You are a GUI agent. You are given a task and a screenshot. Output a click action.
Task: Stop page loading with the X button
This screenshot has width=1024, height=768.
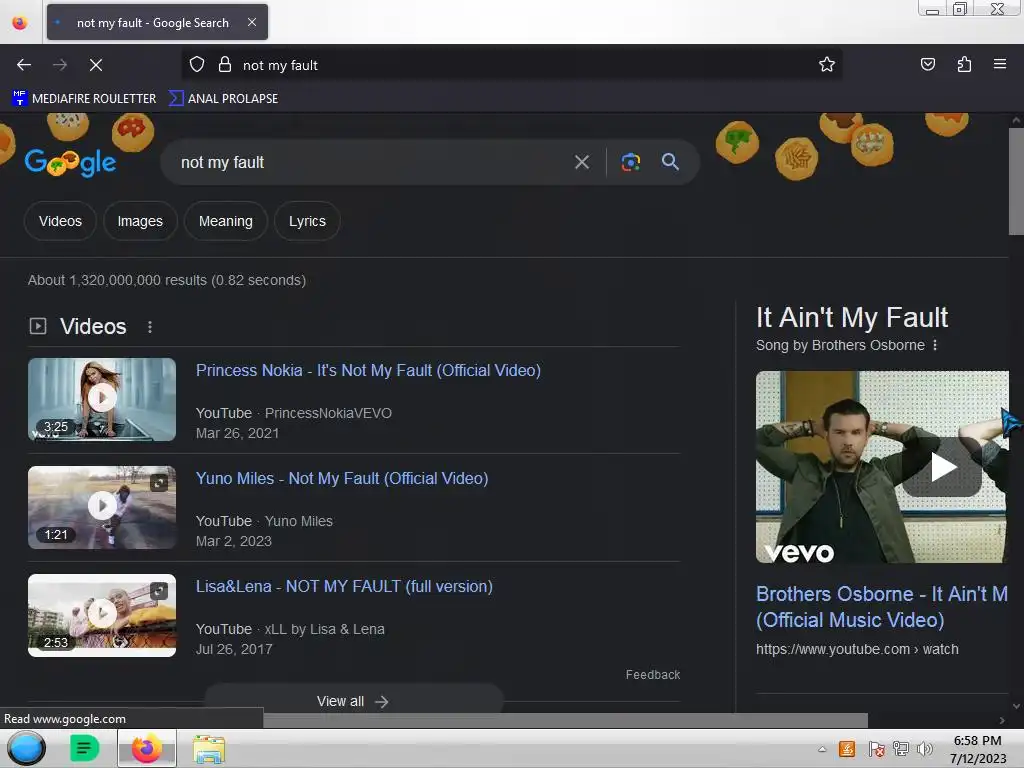coord(96,65)
